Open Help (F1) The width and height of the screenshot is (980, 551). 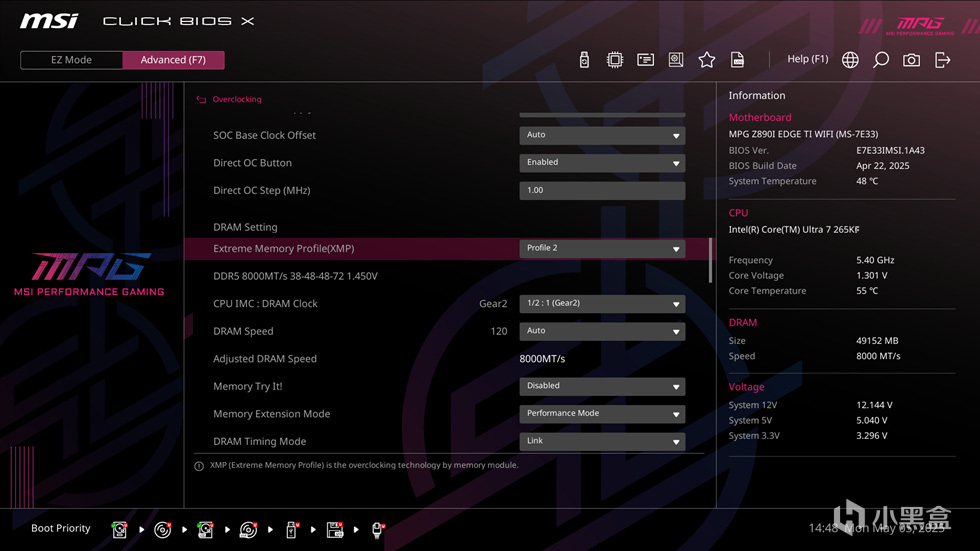tap(808, 59)
